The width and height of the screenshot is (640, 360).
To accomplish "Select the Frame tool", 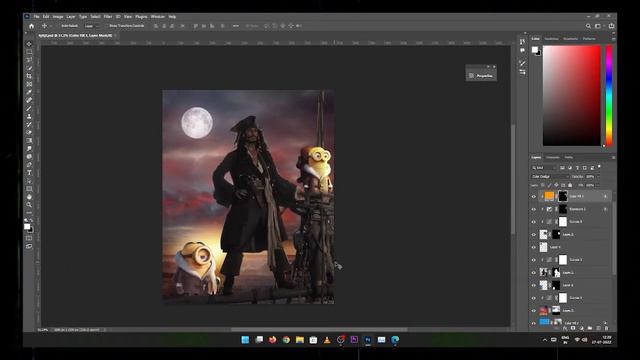I will pos(29,84).
